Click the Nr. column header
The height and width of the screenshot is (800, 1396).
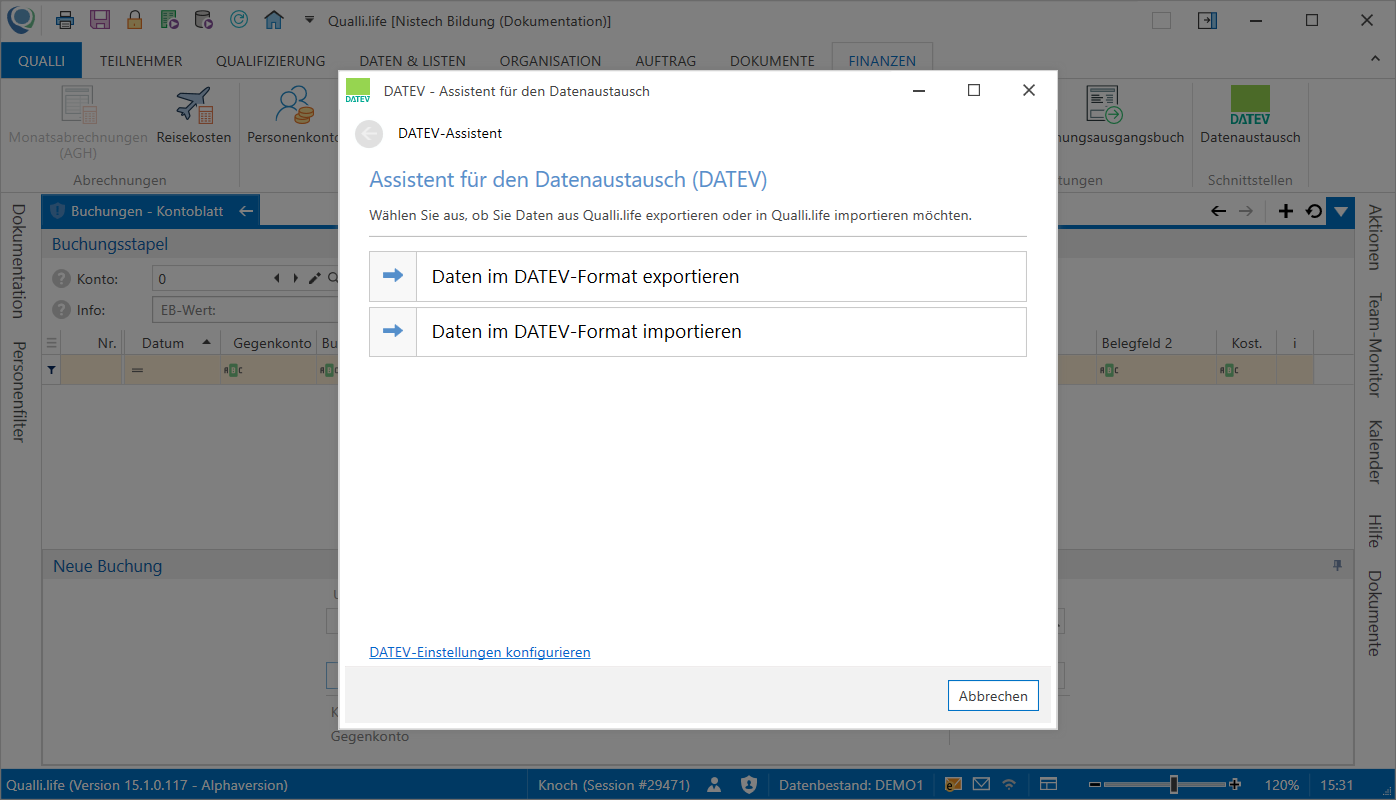pos(93,343)
